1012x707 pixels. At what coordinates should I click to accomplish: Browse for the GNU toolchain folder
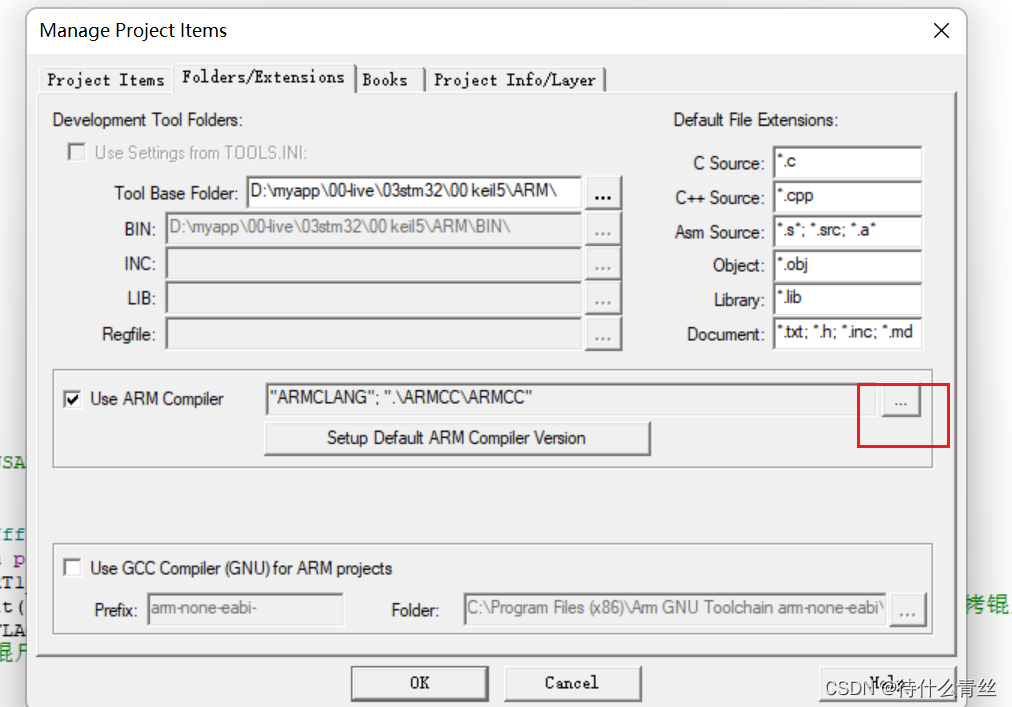pyautogui.click(x=907, y=610)
